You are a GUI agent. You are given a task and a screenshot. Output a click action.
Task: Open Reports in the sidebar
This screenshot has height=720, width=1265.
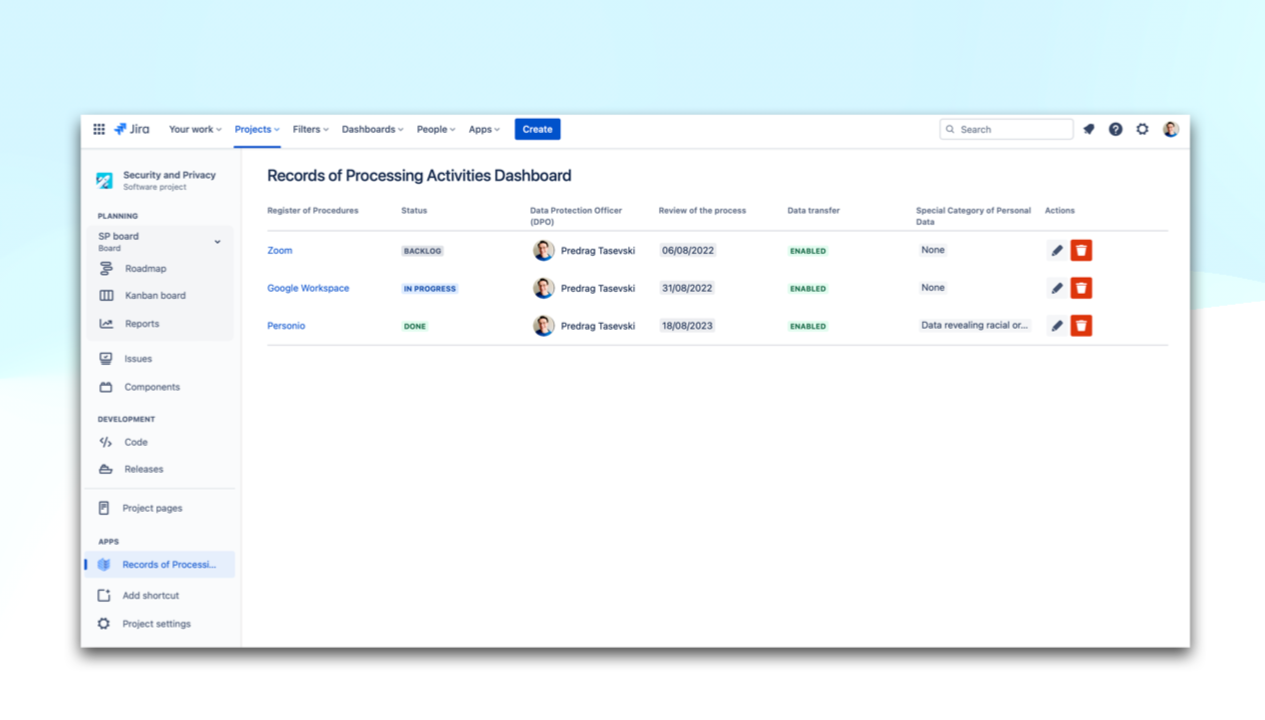142,324
